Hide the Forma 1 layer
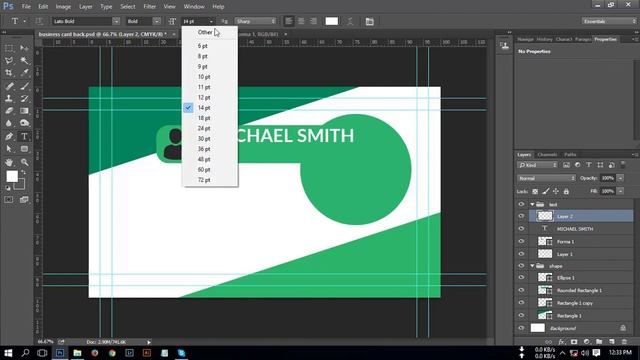This screenshot has height=360, width=640. pos(521,242)
